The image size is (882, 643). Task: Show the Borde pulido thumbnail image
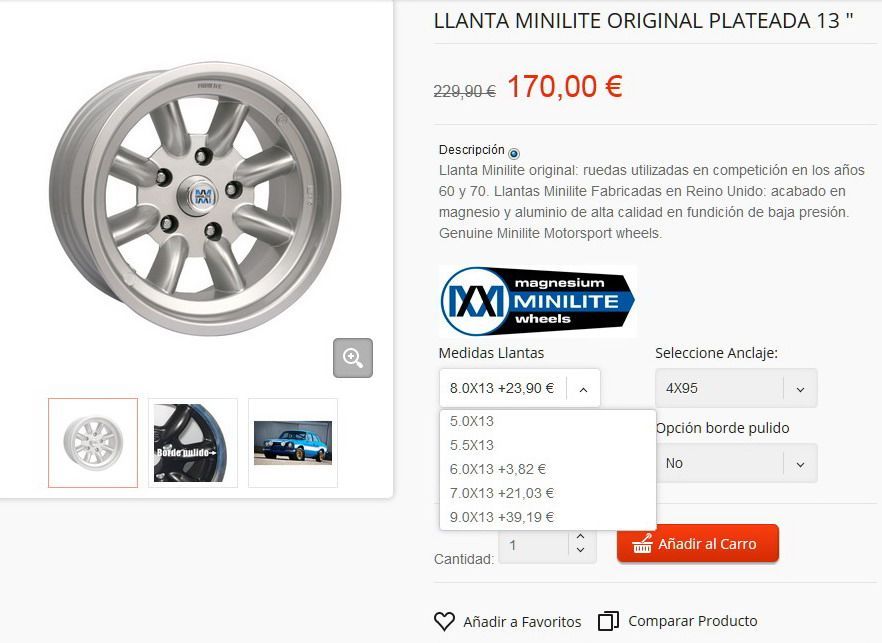193,443
